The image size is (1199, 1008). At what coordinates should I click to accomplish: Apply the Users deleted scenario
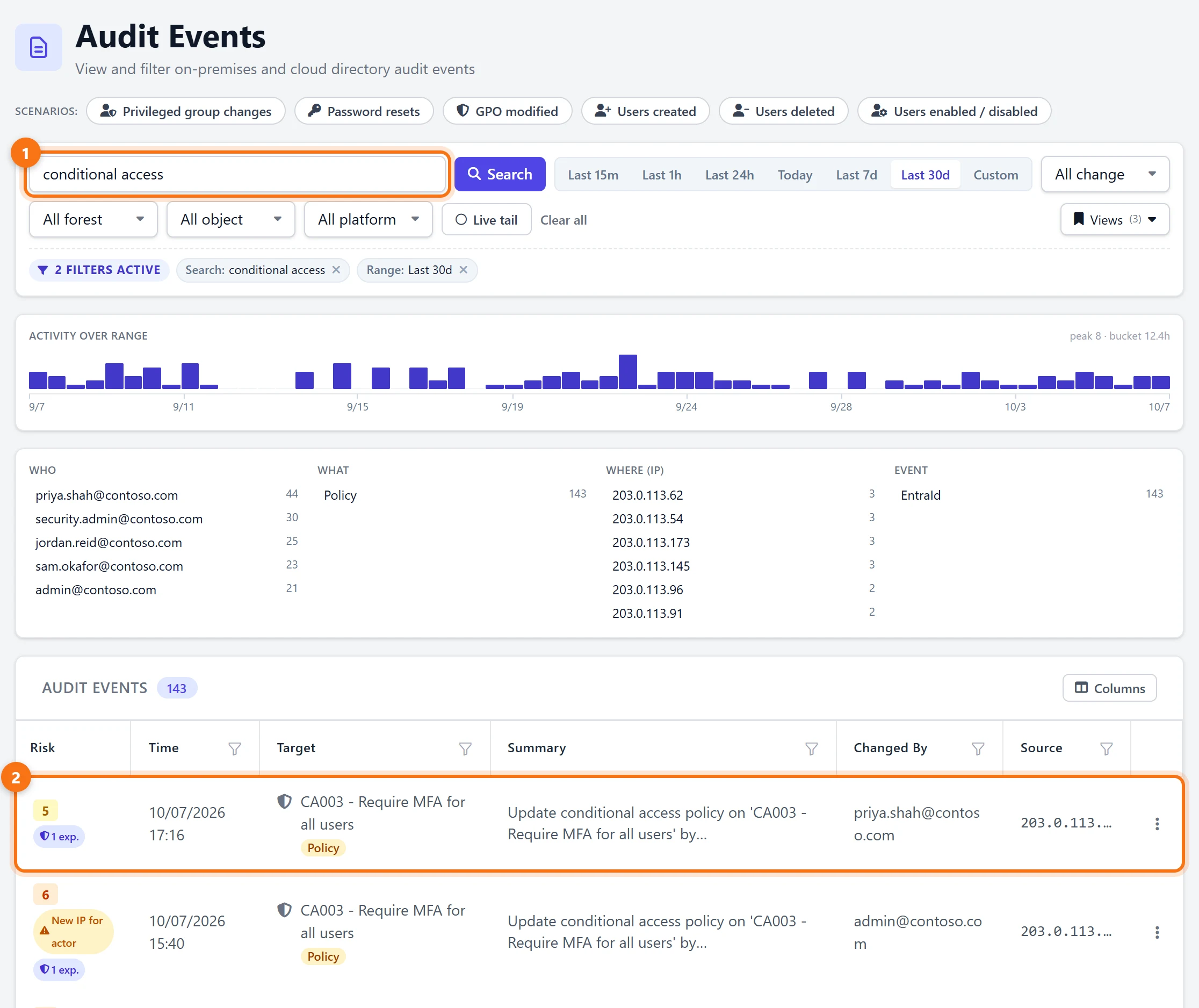click(x=783, y=111)
